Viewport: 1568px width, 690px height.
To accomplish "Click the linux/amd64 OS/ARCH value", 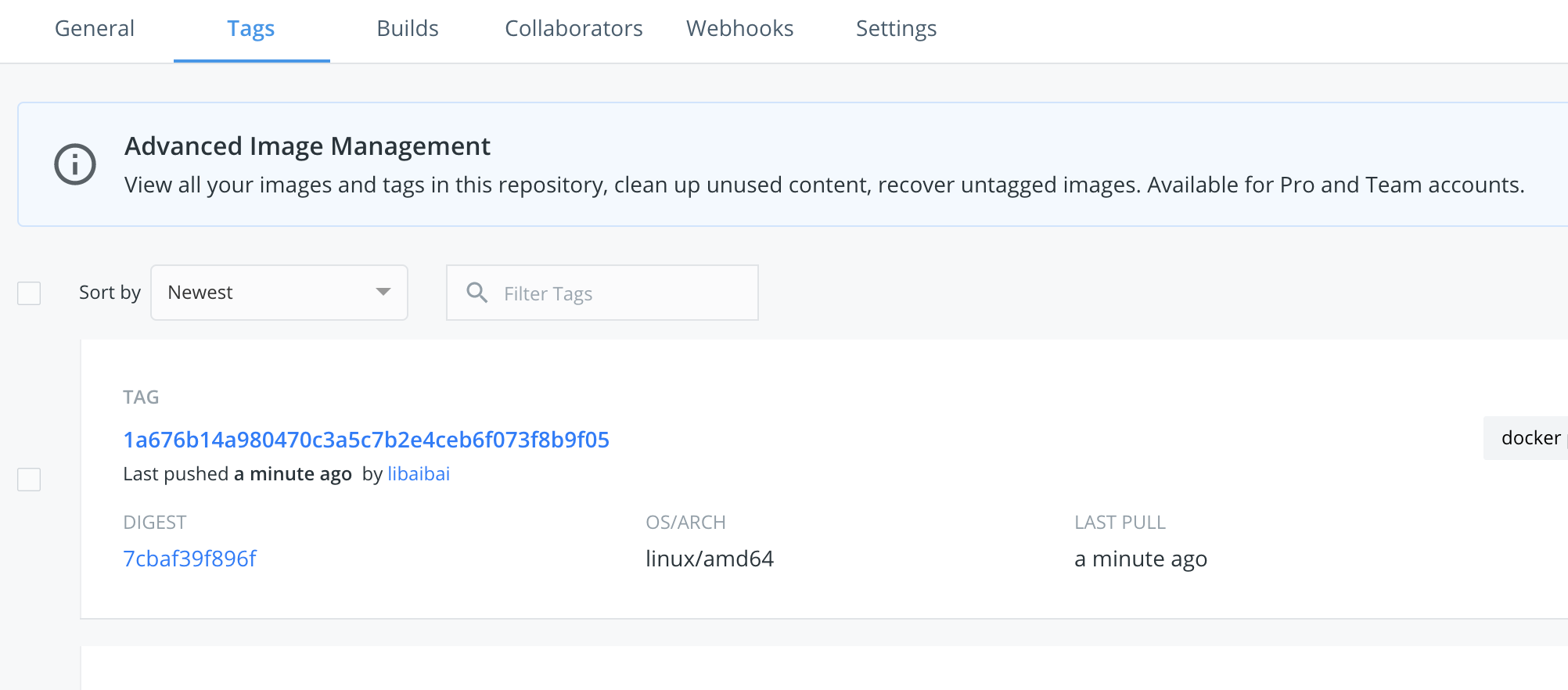I will pyautogui.click(x=710, y=559).
